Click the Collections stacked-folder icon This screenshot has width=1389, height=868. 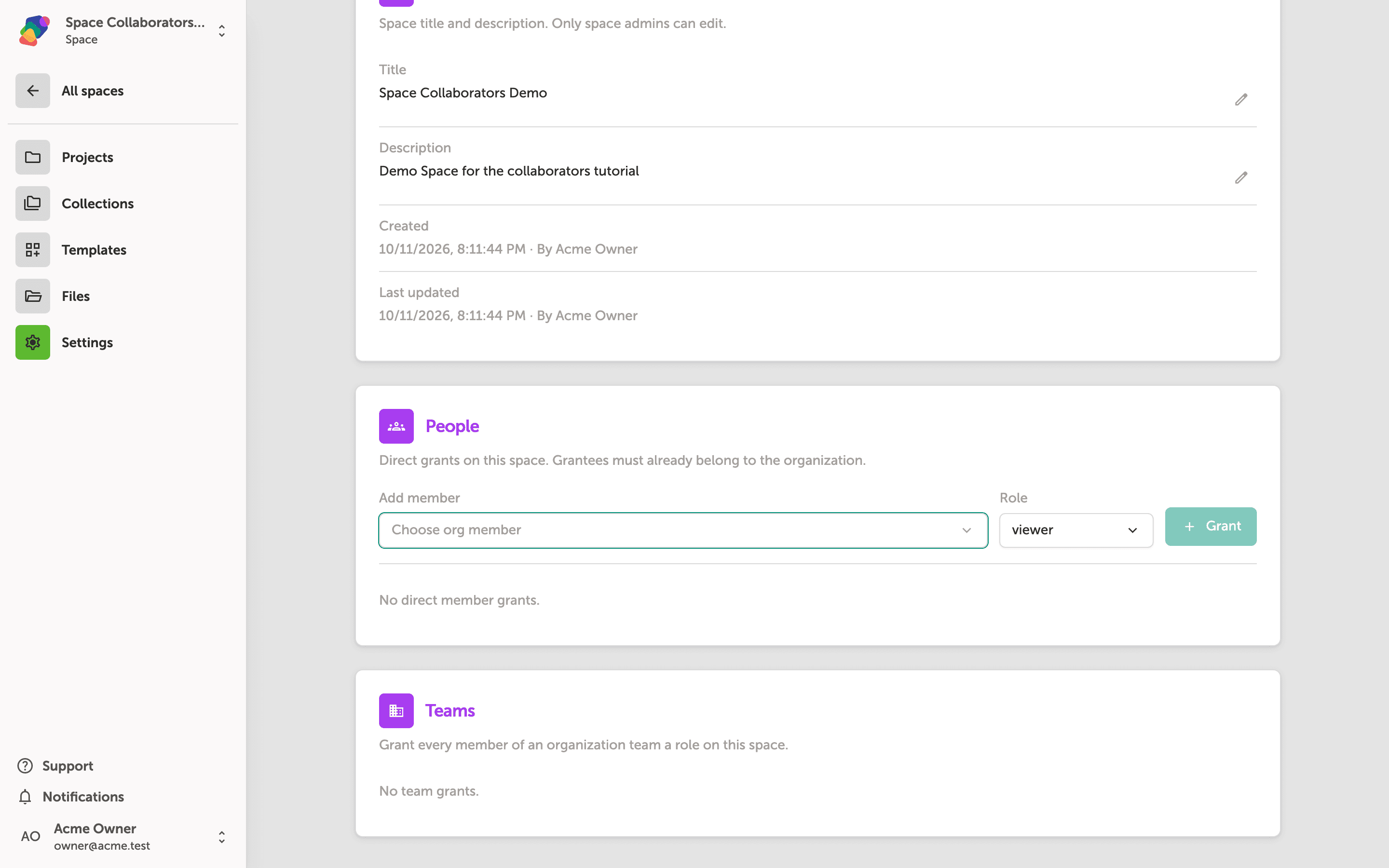click(33, 203)
